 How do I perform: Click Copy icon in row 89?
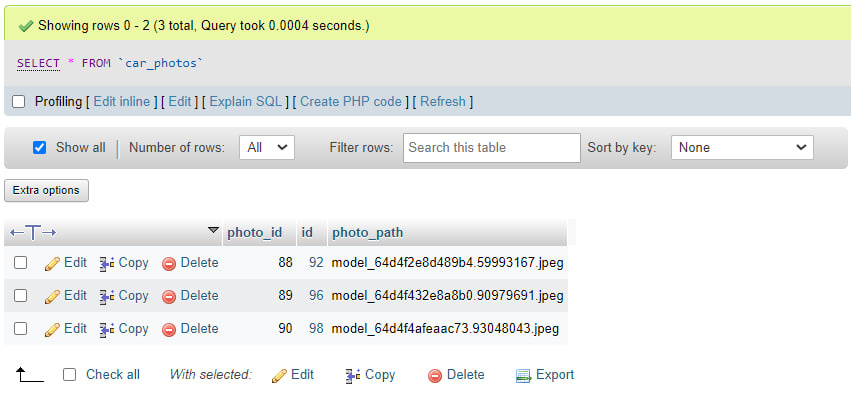point(107,297)
